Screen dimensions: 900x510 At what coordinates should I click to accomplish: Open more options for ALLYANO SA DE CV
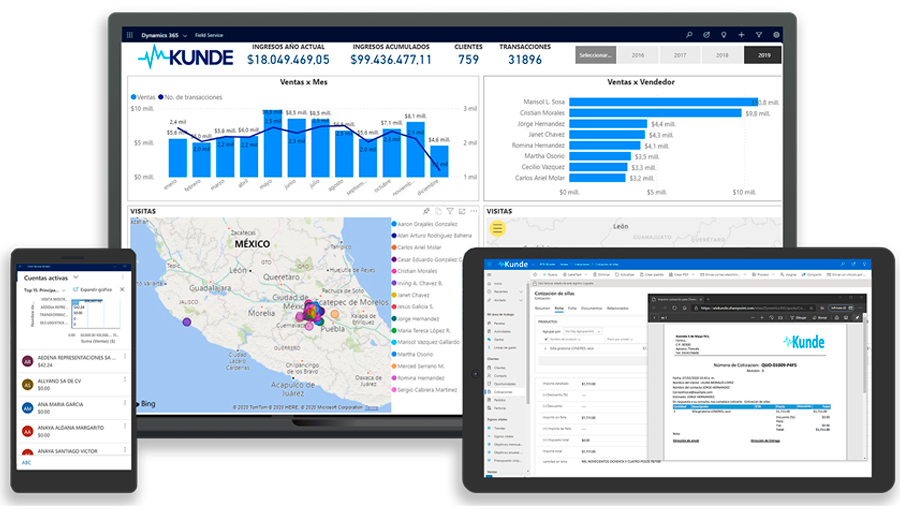[125, 380]
